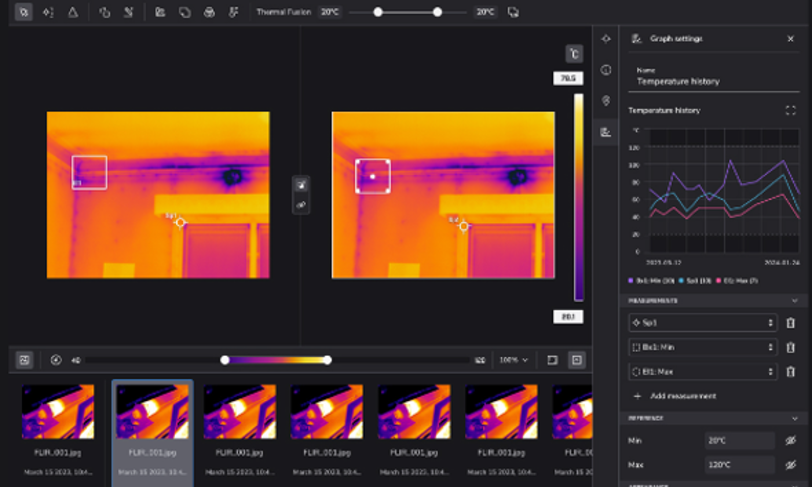Open the location pin sidebar tab
Image resolution: width=812 pixels, height=487 pixels.
click(605, 101)
